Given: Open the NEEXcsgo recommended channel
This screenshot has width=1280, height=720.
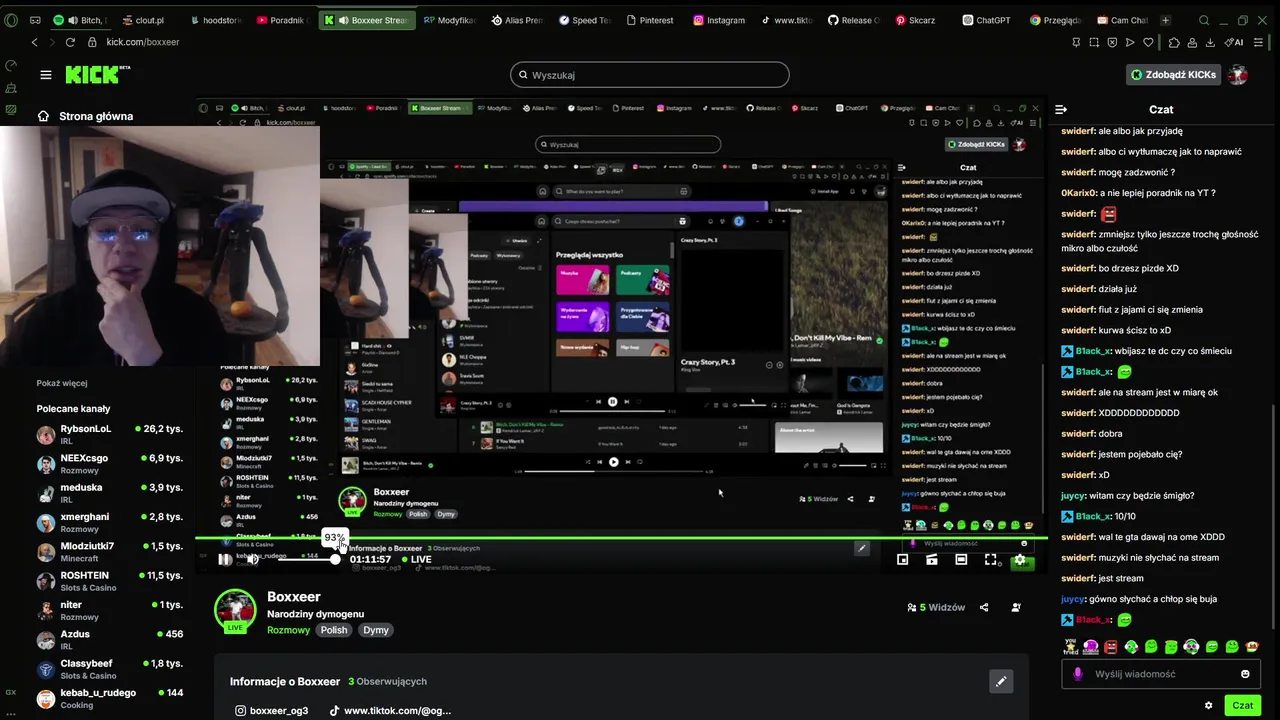Looking at the screenshot, I should [110, 464].
